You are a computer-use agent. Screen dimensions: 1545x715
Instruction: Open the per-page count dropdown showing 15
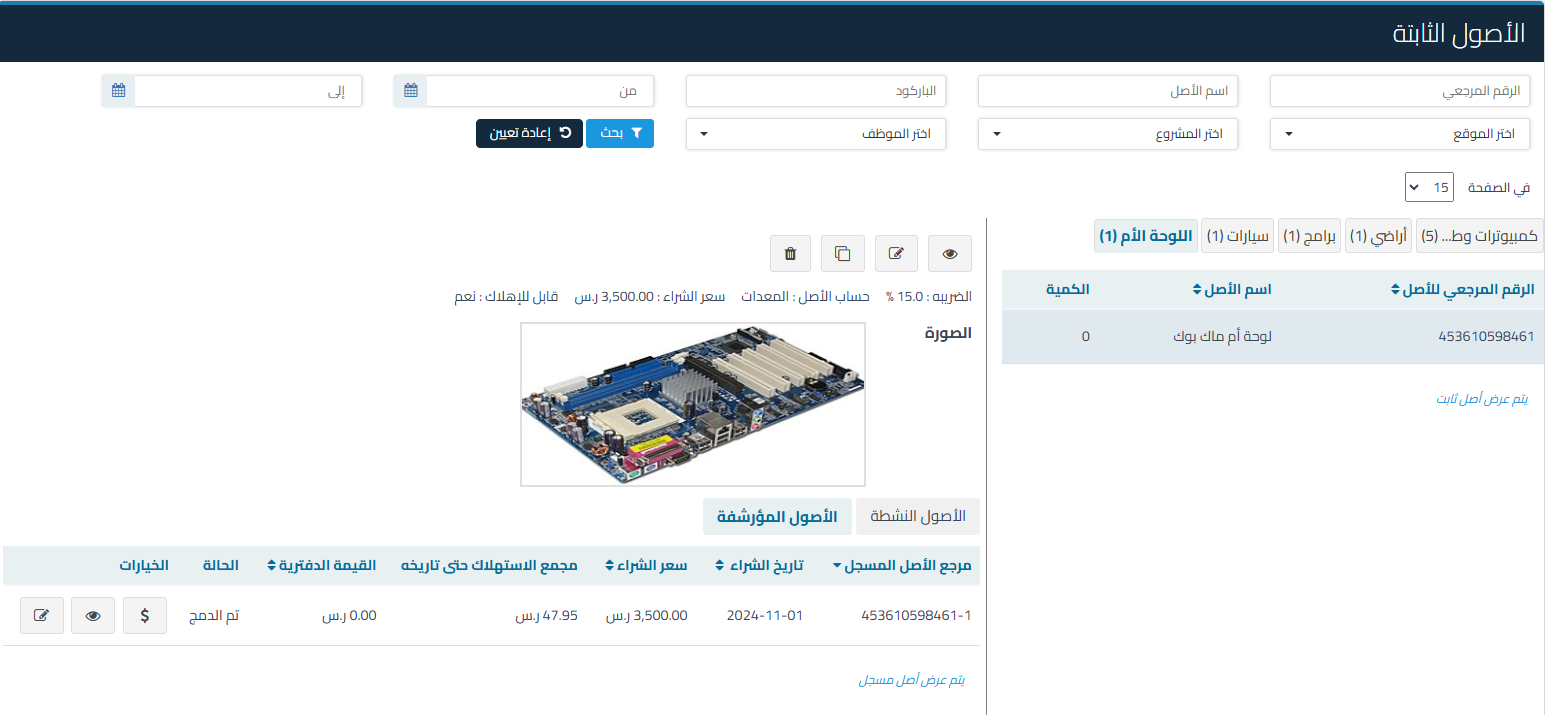1428,187
